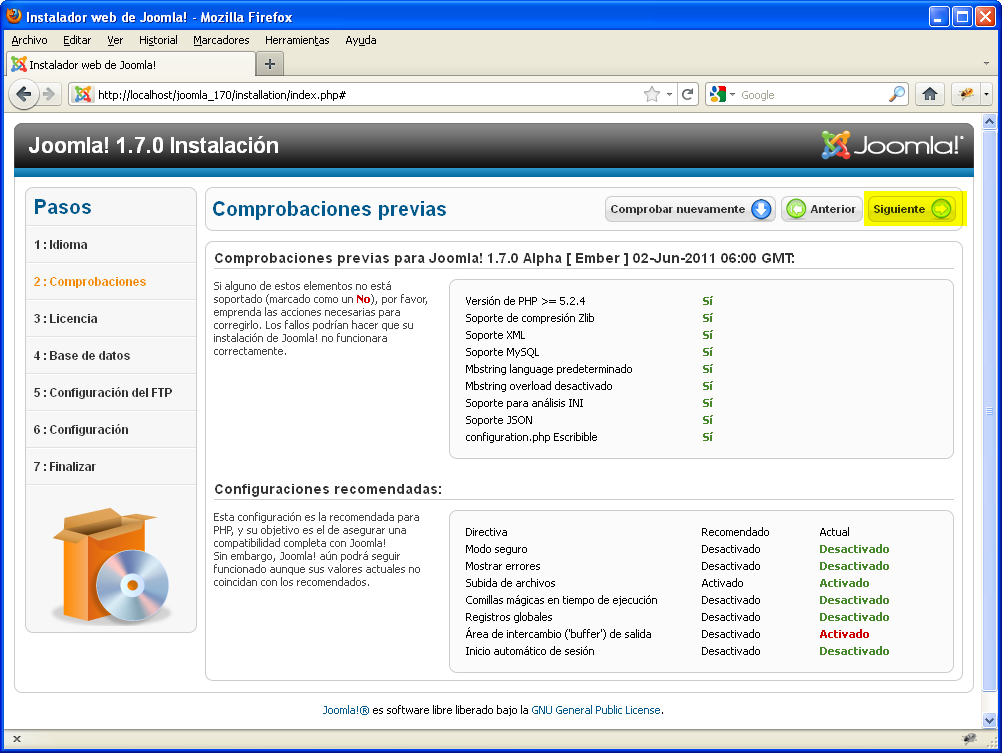Click the blue down arrow on Comprobar nuevamente
This screenshot has width=1002, height=753.
click(760, 209)
